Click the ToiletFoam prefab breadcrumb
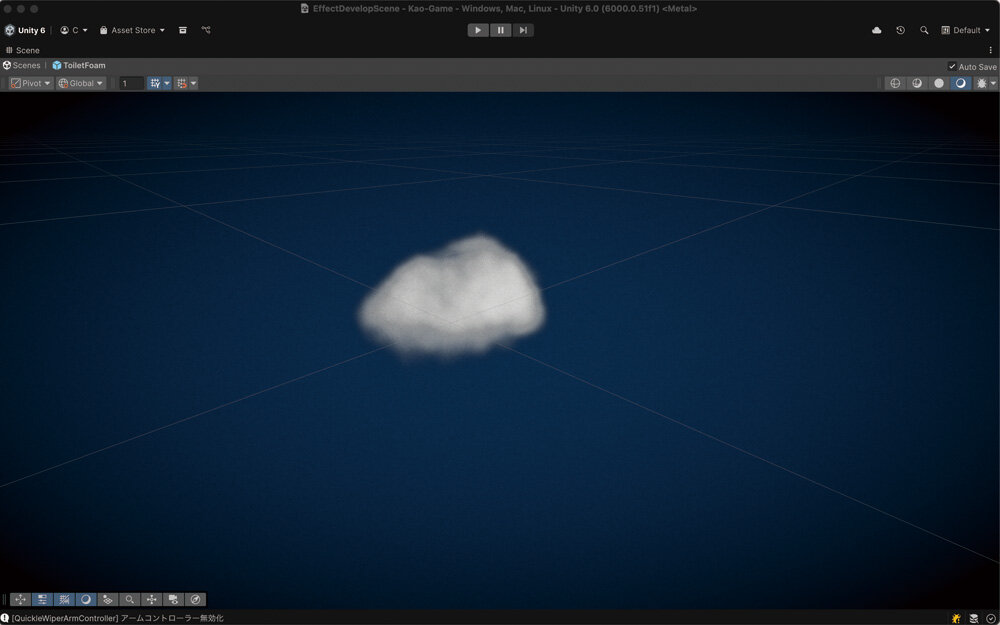The image size is (1000, 625). click(x=79, y=65)
